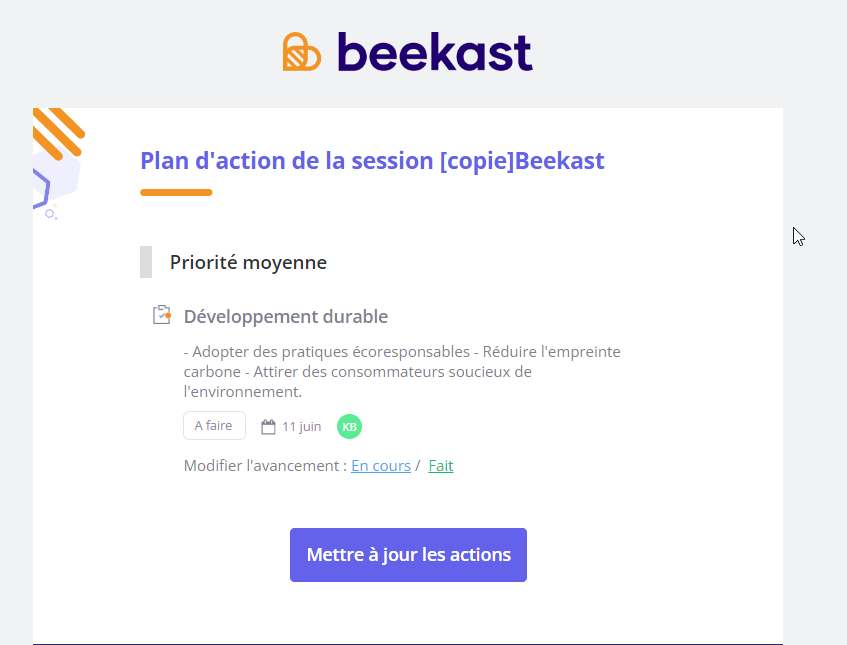Image resolution: width=847 pixels, height=645 pixels.
Task: Click the beekast wordmark text
Action: click(x=435, y=52)
